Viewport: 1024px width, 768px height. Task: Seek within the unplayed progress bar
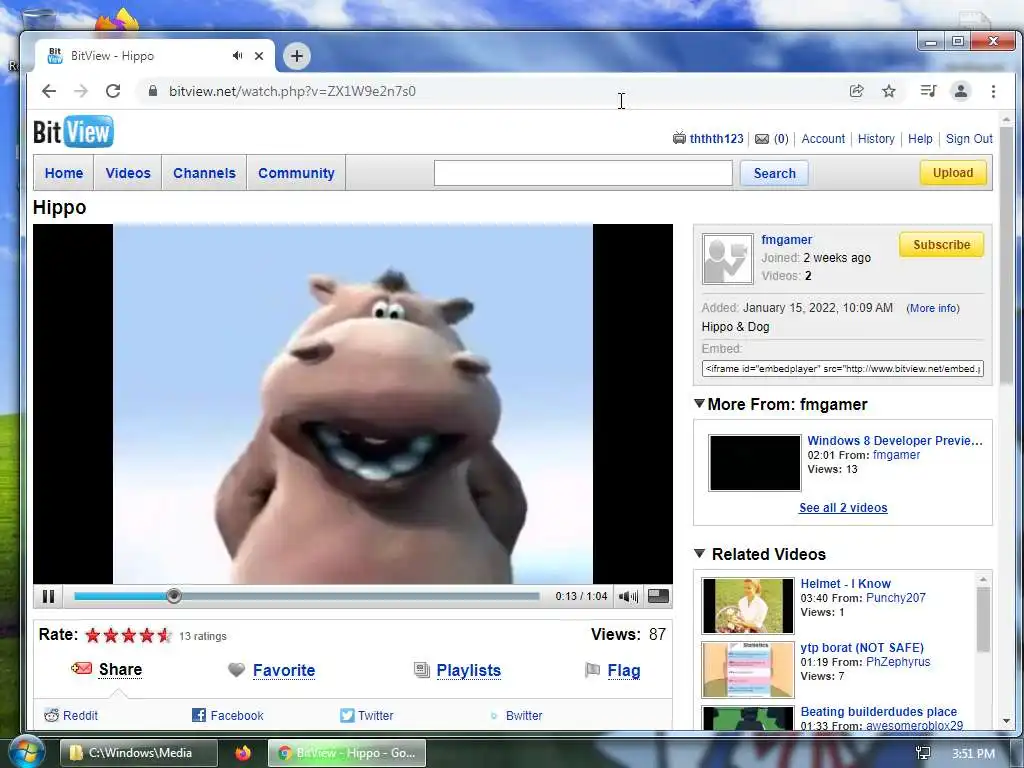[359, 596]
